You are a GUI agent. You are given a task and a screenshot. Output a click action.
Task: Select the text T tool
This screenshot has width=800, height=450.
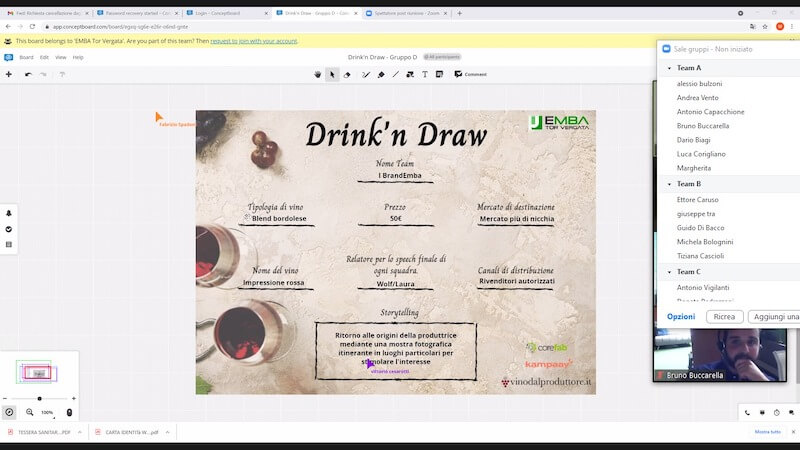click(424, 74)
